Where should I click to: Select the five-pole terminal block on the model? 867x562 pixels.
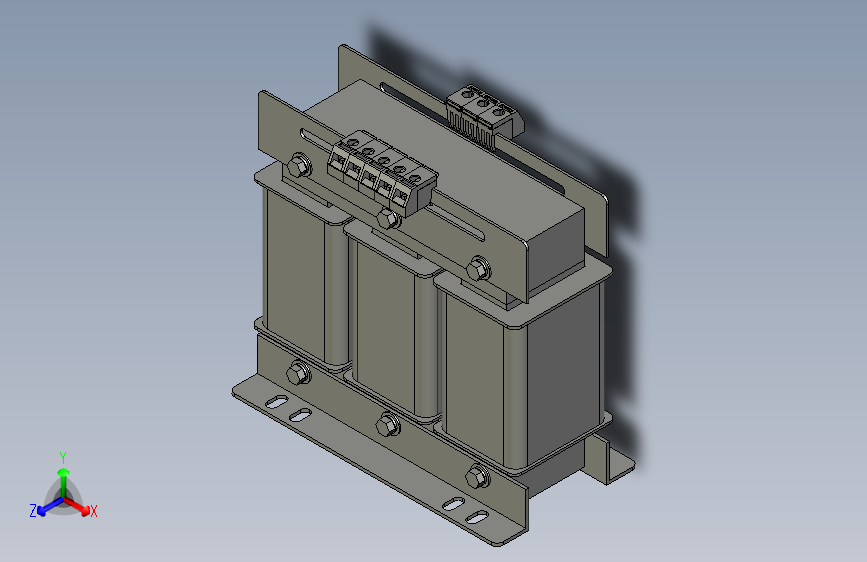point(382,172)
